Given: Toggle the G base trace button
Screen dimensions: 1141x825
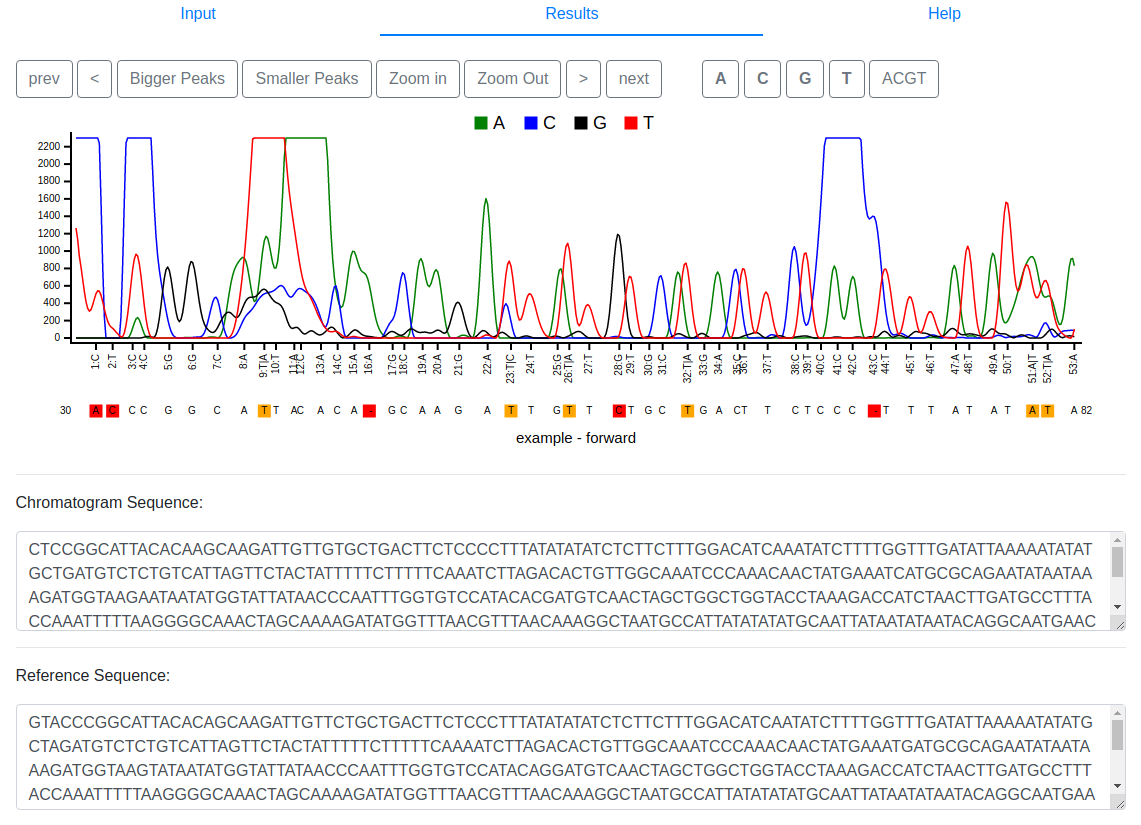Looking at the screenshot, I should point(805,79).
